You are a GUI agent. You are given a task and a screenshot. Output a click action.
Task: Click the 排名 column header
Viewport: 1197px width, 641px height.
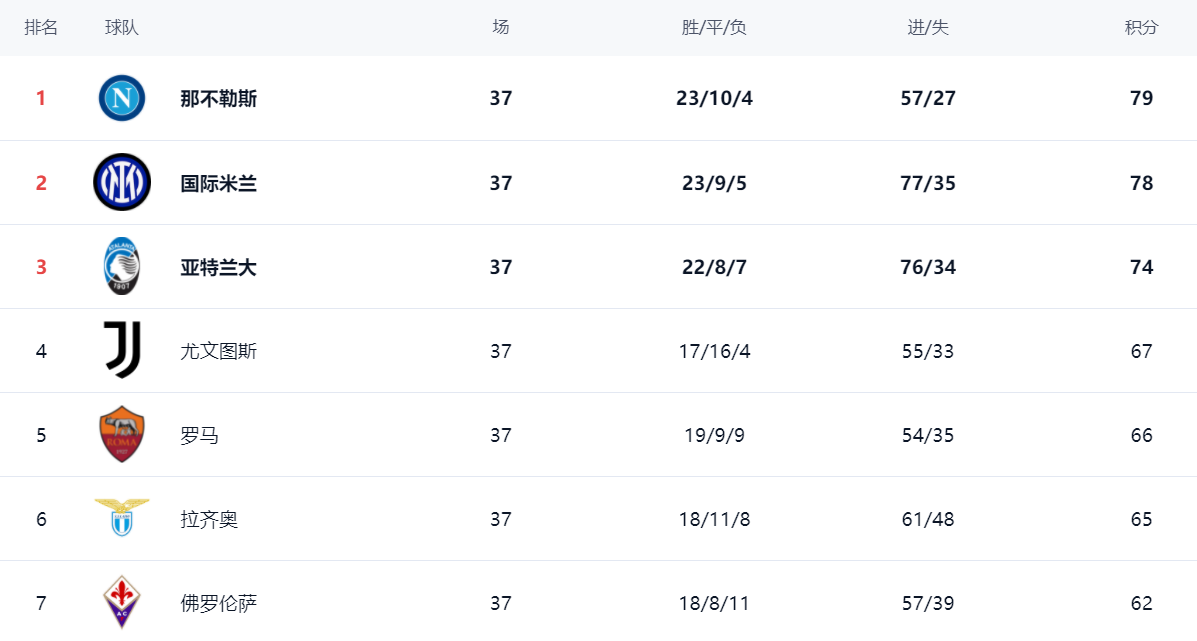tap(41, 27)
